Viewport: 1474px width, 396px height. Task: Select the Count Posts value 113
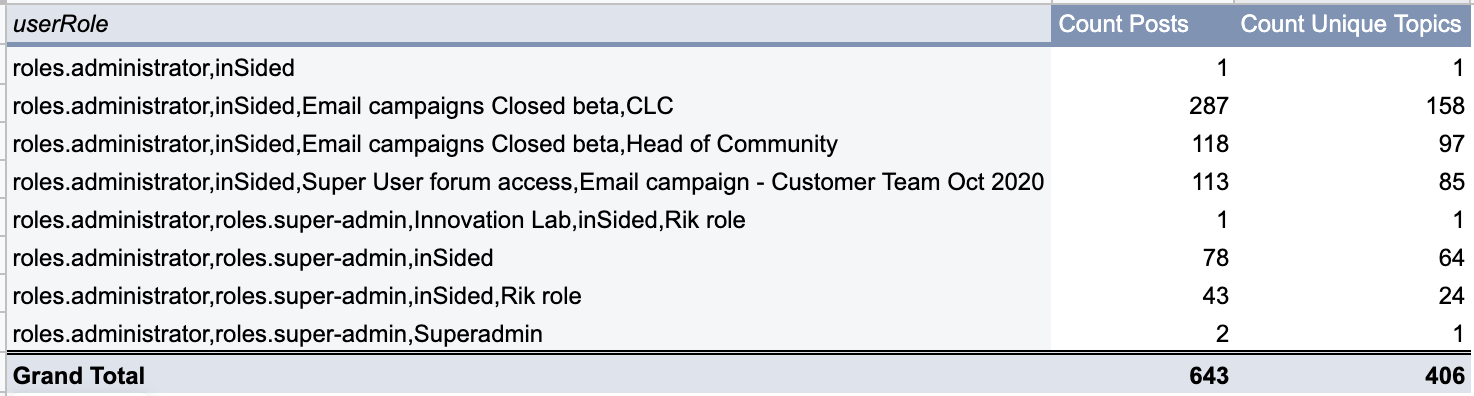click(x=1210, y=182)
